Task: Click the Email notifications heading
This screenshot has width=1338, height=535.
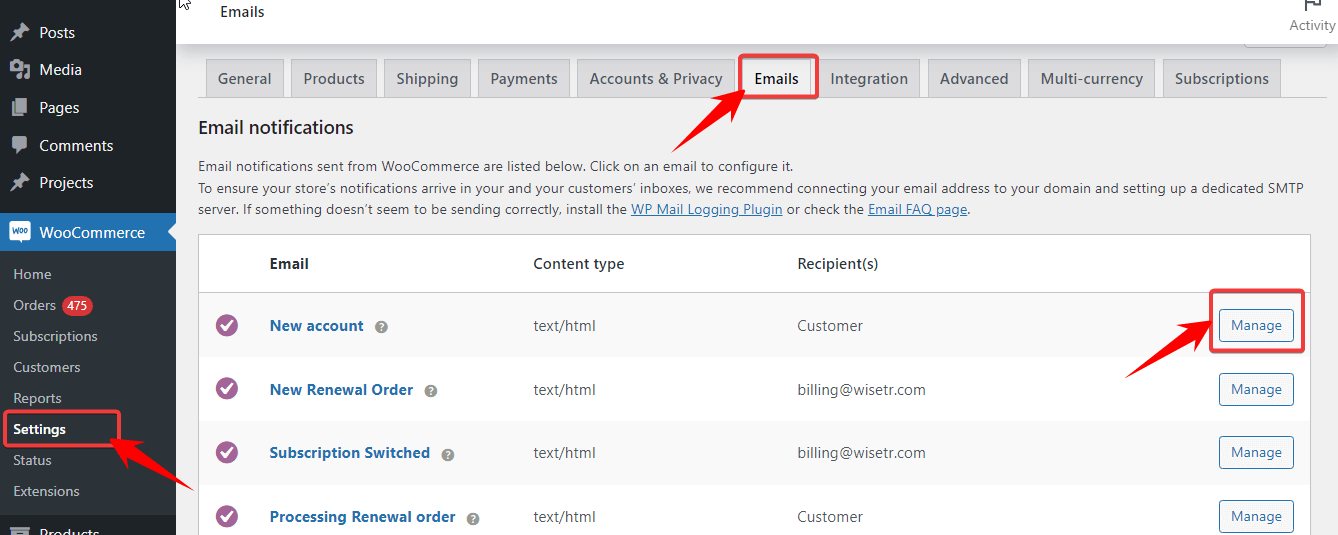Action: 276,128
